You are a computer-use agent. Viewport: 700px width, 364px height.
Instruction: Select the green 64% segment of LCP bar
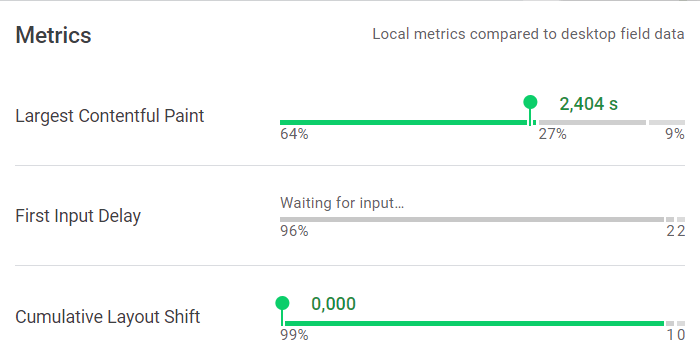403,122
